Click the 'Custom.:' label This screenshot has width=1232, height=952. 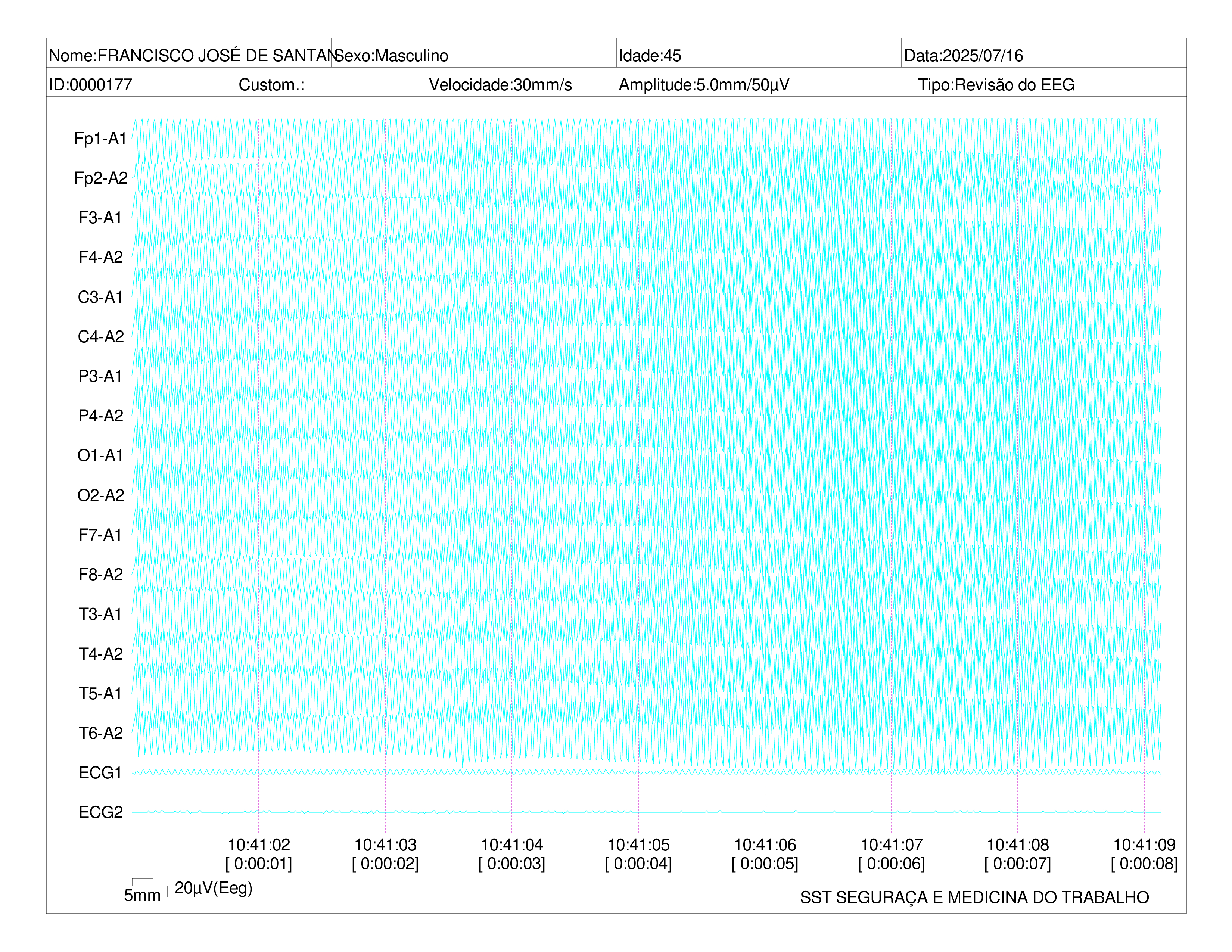coord(271,85)
